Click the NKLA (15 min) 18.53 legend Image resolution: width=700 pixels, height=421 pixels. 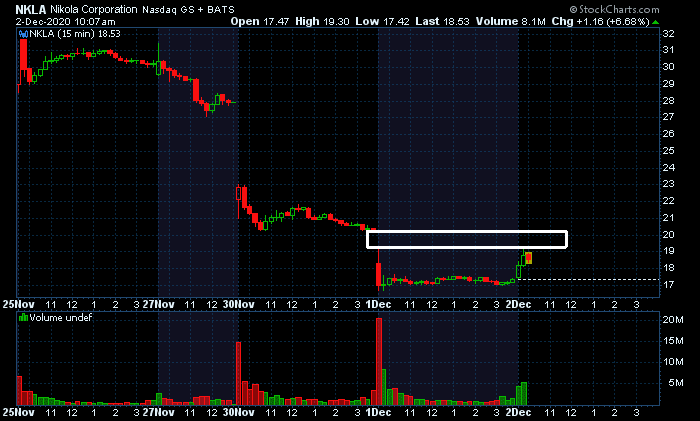pos(75,34)
